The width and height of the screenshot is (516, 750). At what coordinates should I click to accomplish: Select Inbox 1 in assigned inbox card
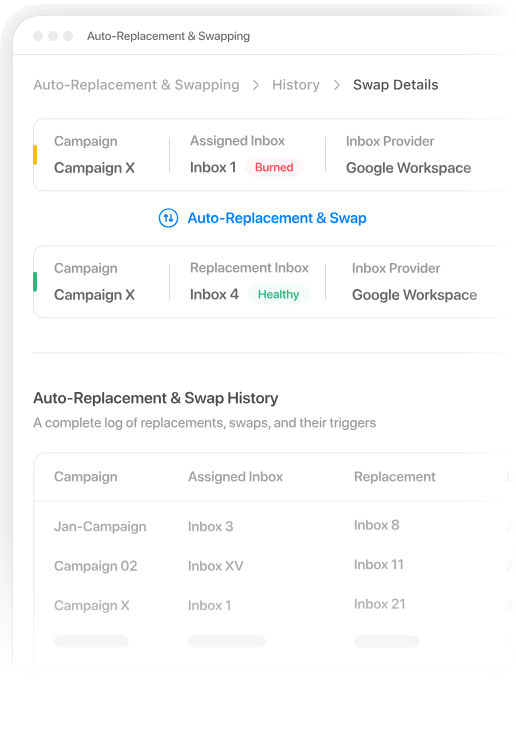[x=213, y=167]
